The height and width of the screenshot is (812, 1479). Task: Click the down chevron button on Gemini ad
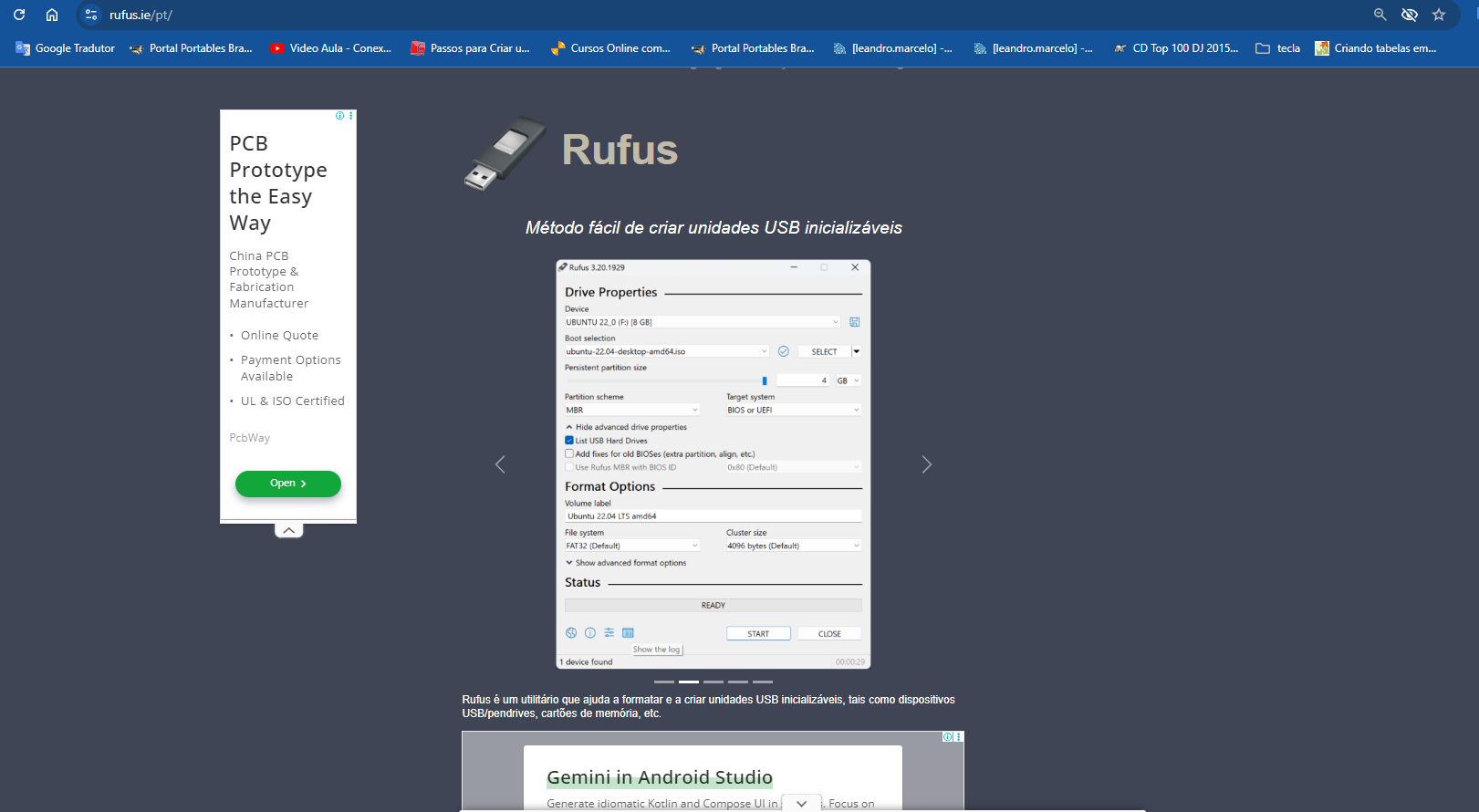coord(801,804)
